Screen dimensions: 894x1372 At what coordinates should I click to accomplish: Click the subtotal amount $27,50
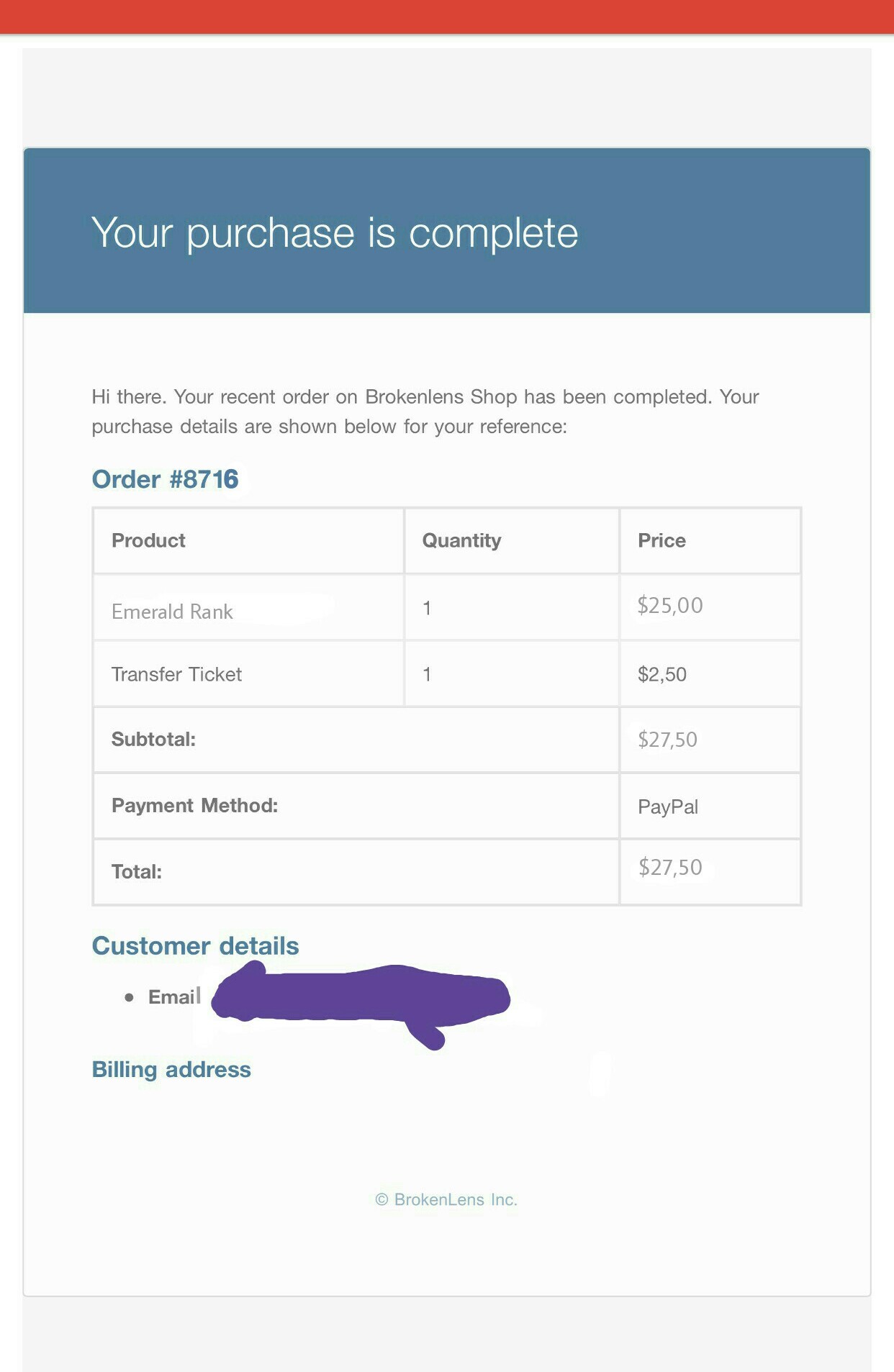667,740
